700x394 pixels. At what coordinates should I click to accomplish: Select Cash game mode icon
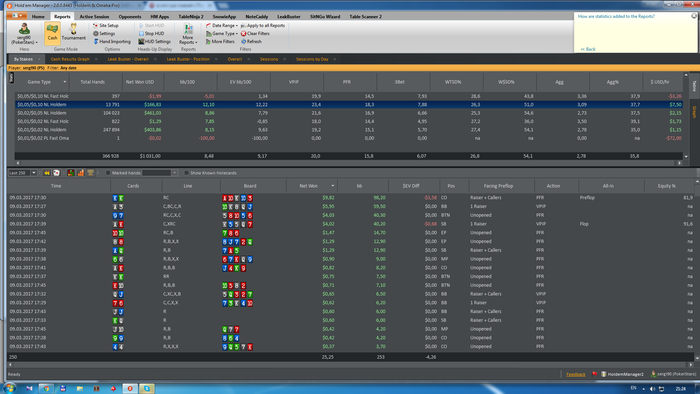[52, 33]
